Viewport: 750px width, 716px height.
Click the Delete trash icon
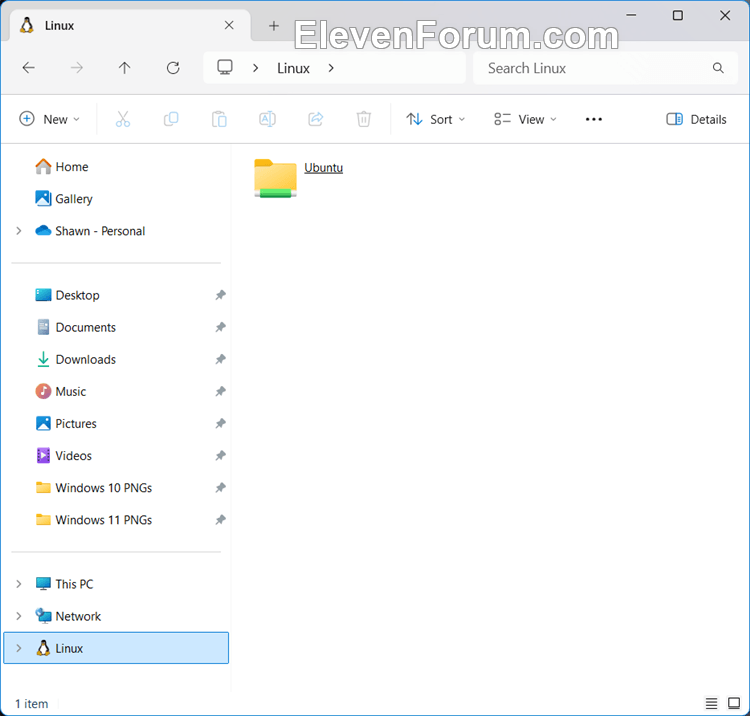point(364,119)
